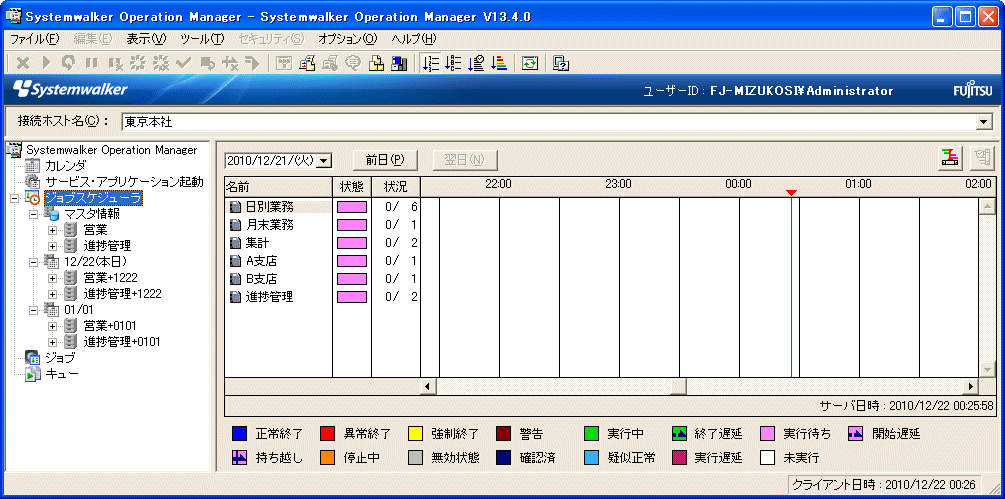Viewport: 1005px width, 499px height.
Task: Open the grayed セキュリティ(S) menu
Action: (271, 39)
